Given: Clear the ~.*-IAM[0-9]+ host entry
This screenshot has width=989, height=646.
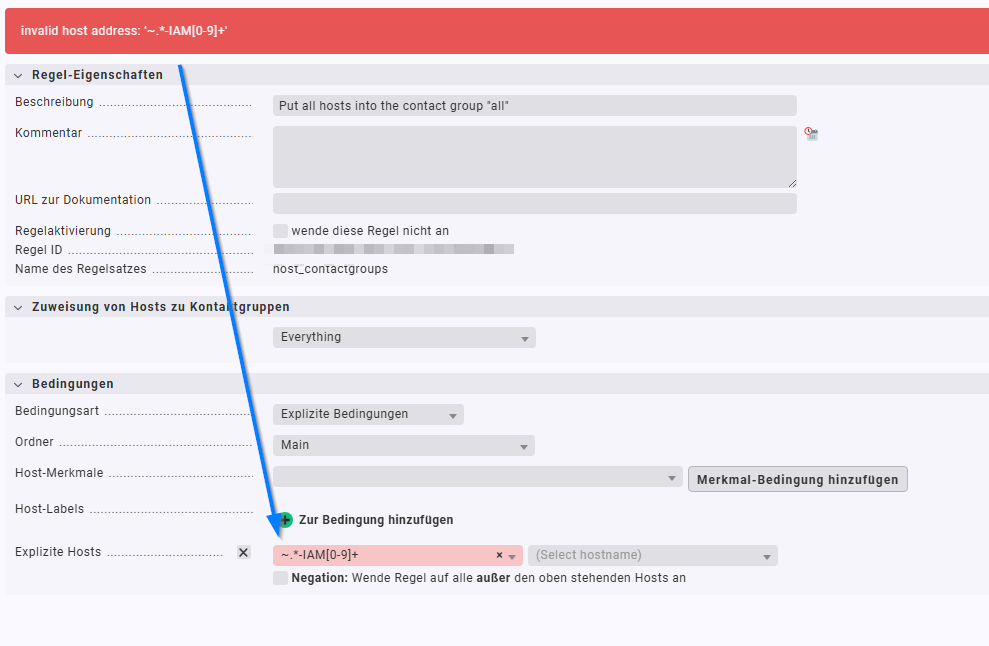Looking at the screenshot, I should (499, 556).
